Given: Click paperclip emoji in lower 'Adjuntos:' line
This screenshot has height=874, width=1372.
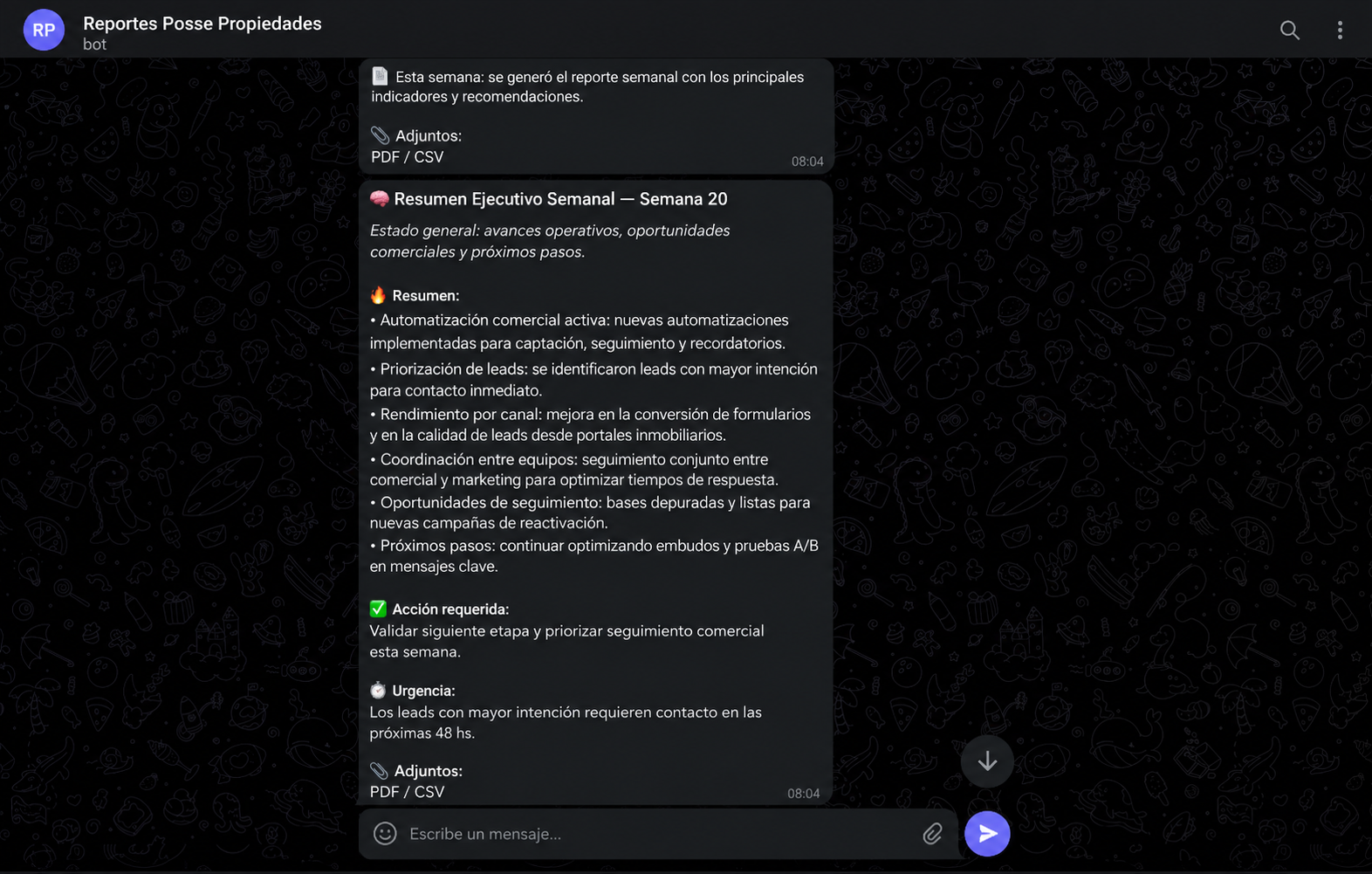Looking at the screenshot, I should pos(379,771).
